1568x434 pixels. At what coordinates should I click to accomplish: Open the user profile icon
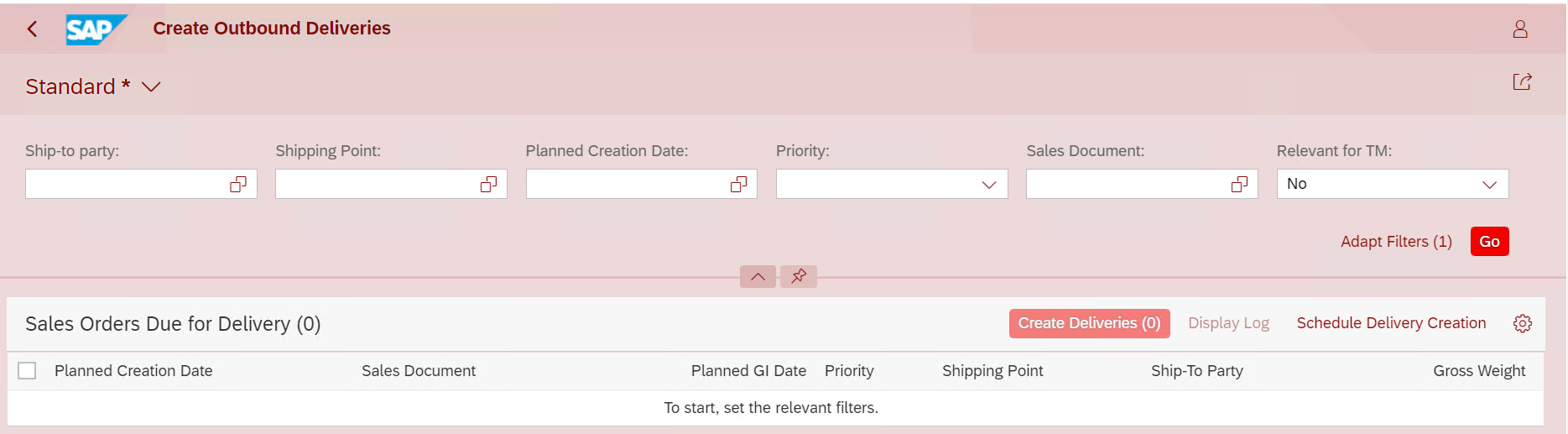coord(1519,29)
